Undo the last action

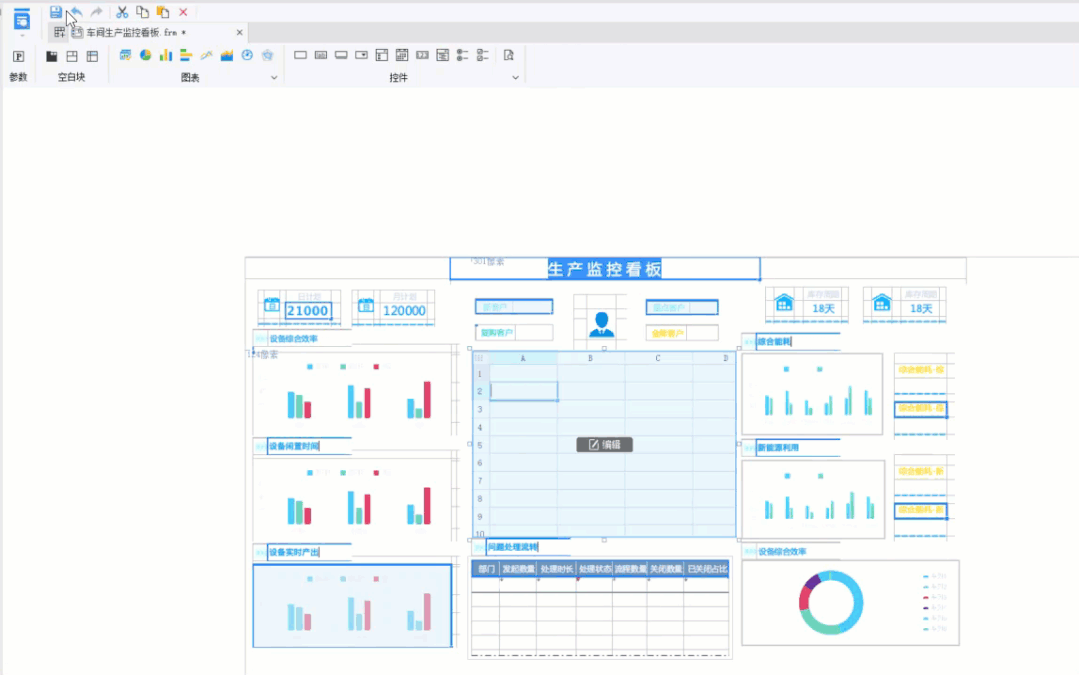pos(77,12)
